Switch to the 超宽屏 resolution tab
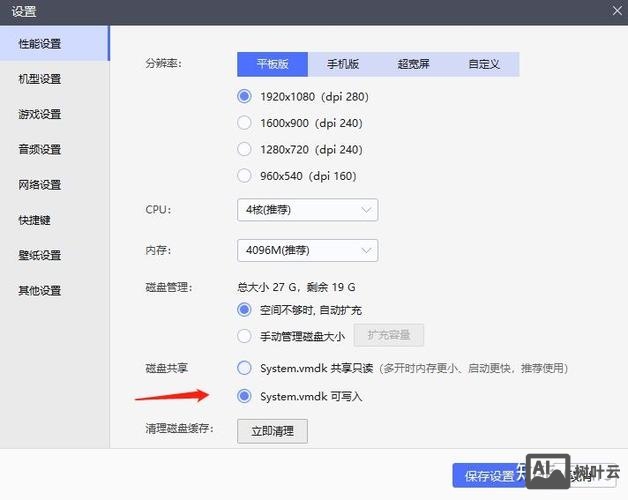This screenshot has width=628, height=500. [x=413, y=64]
